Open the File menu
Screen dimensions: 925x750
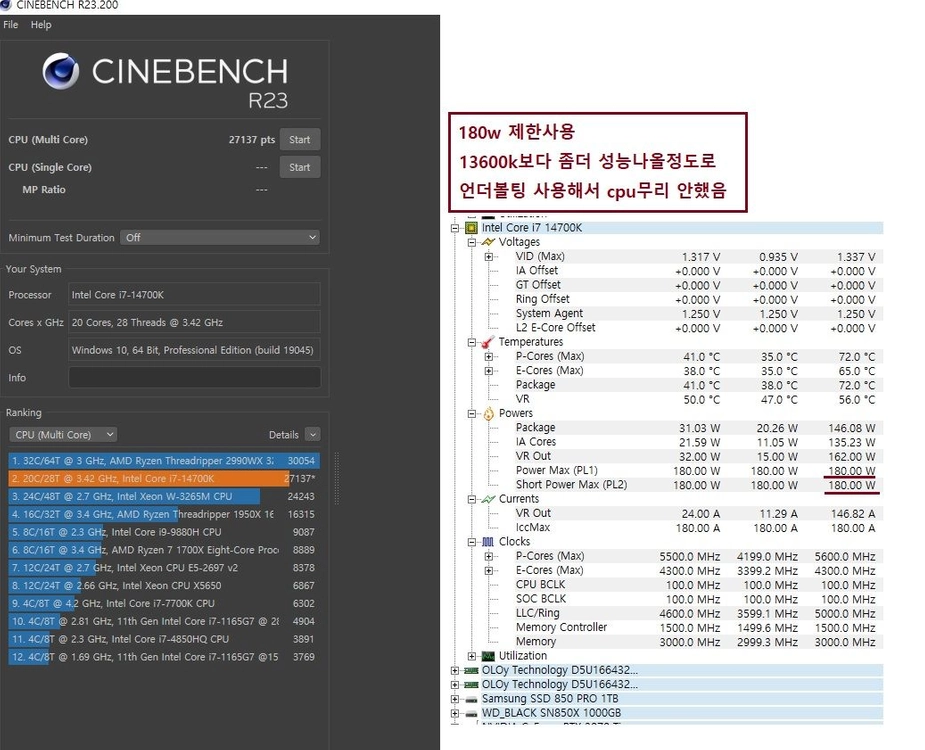(x=11, y=25)
